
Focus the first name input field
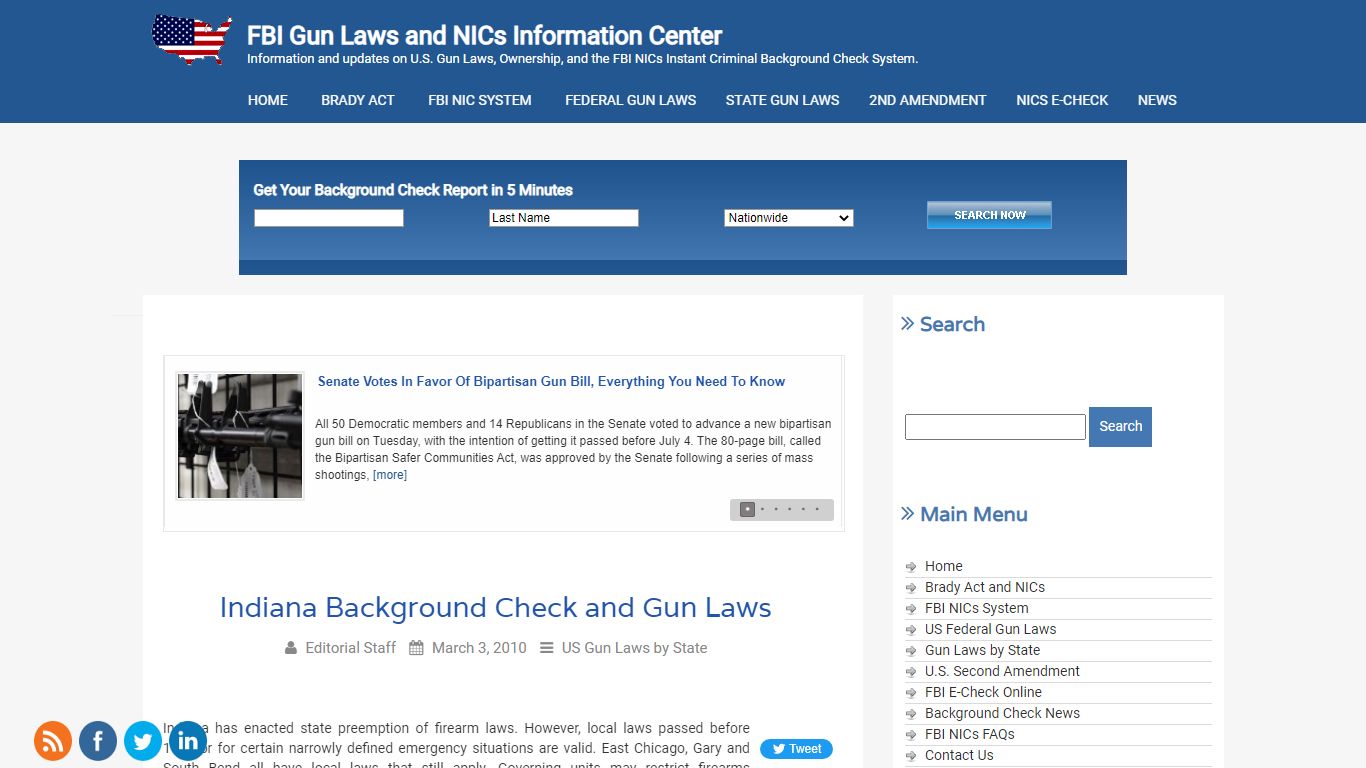(x=329, y=218)
